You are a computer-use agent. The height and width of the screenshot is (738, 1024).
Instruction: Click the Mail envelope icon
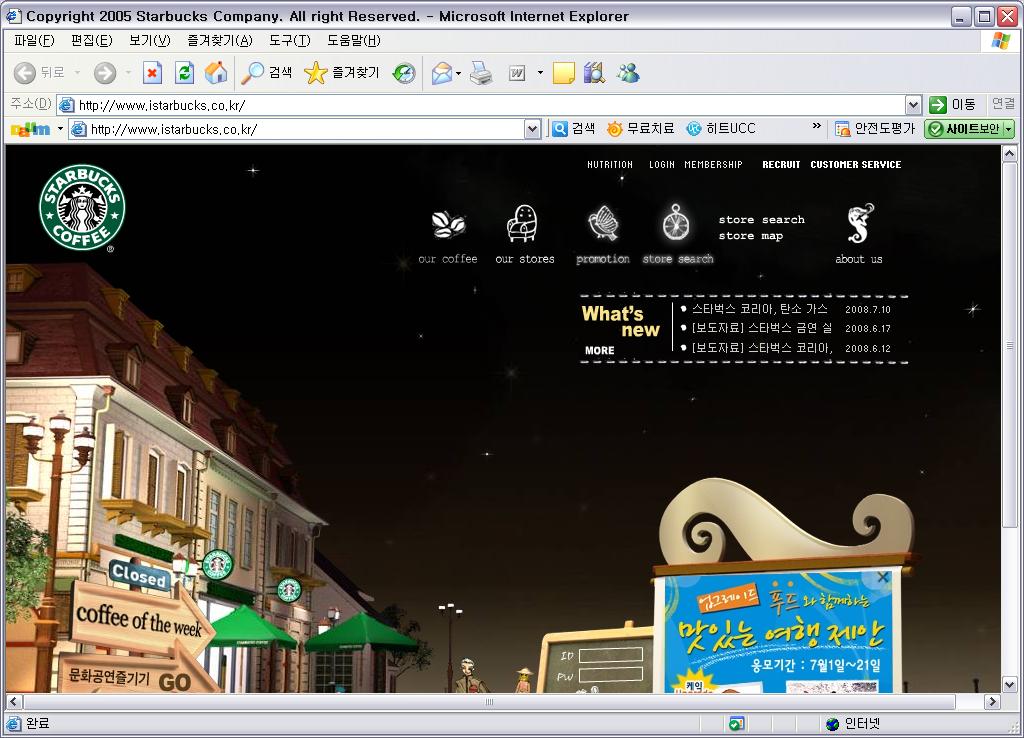[442, 73]
